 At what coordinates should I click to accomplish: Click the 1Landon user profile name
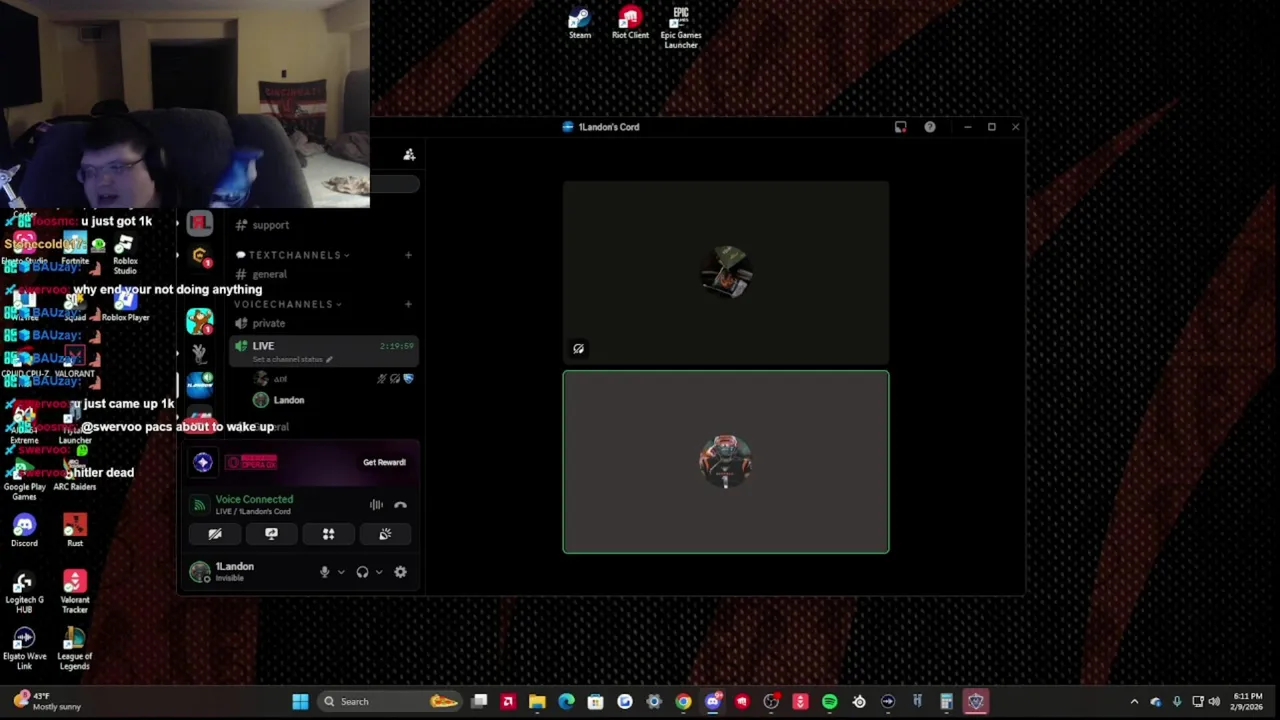point(235,566)
